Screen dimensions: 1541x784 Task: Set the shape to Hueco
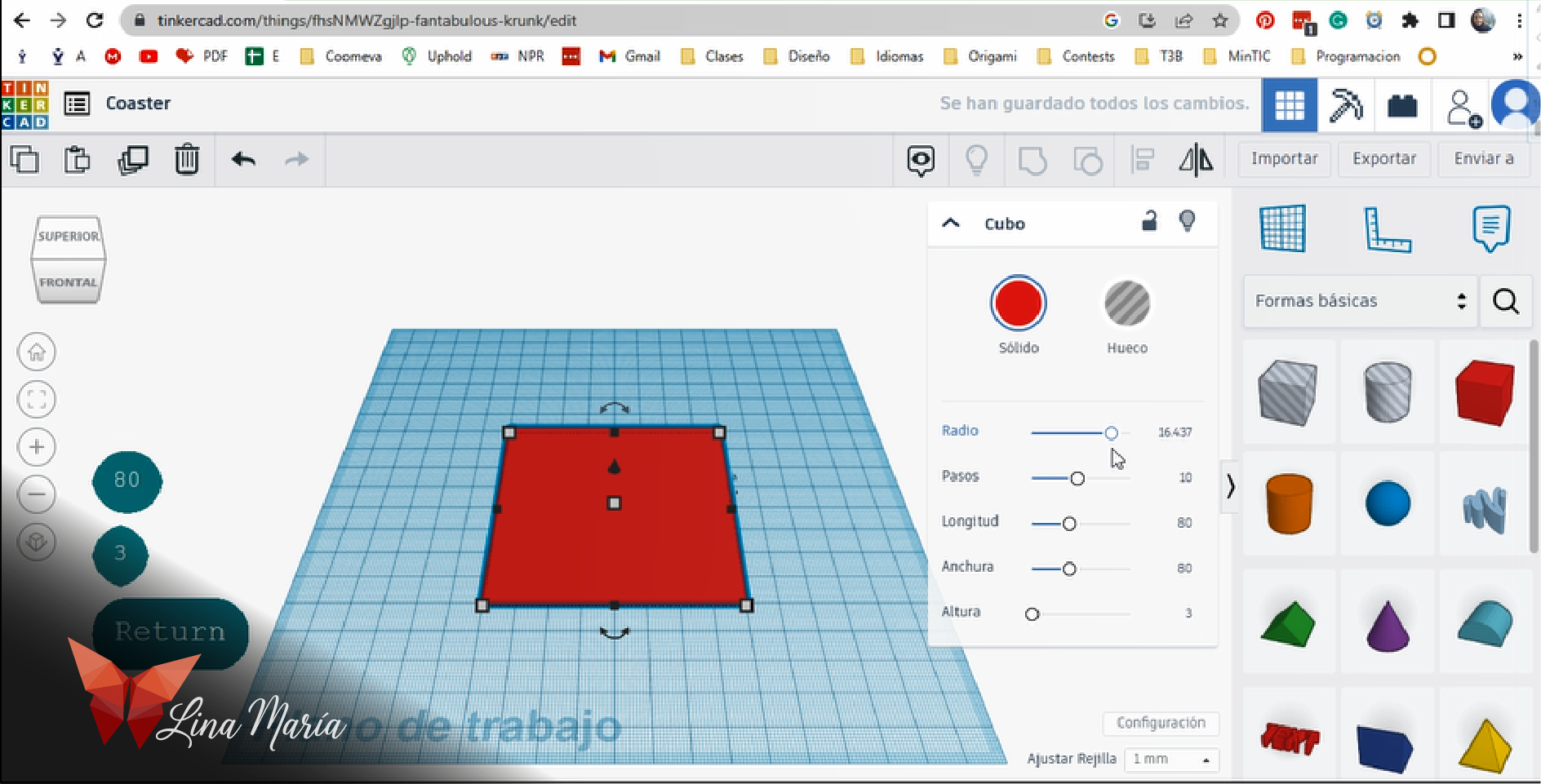click(x=1127, y=303)
